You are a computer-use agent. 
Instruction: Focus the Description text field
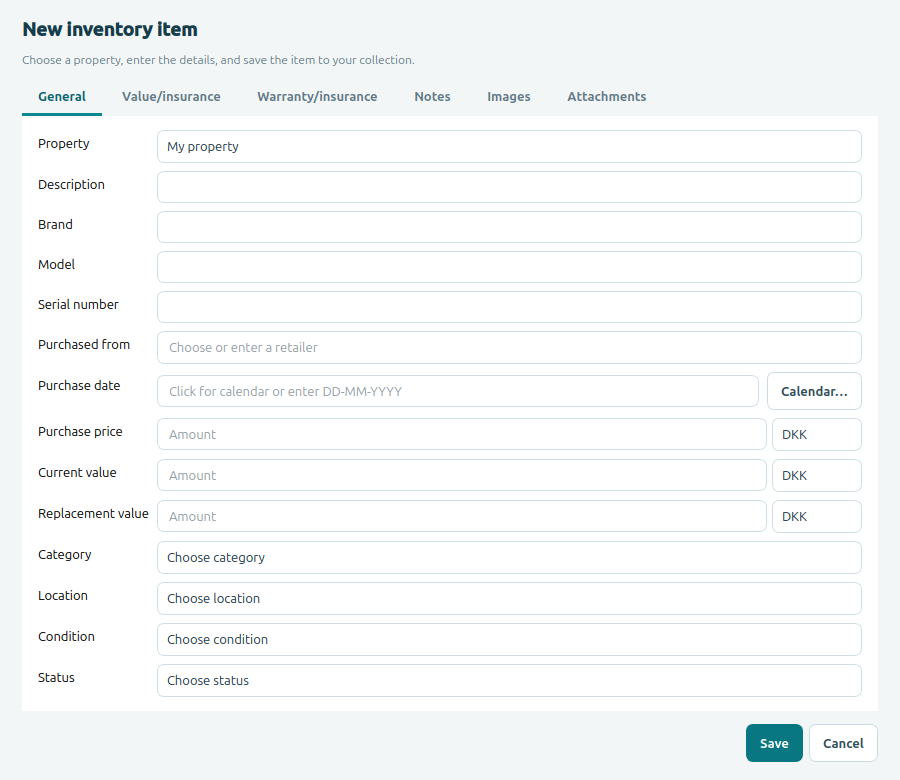[x=509, y=187]
